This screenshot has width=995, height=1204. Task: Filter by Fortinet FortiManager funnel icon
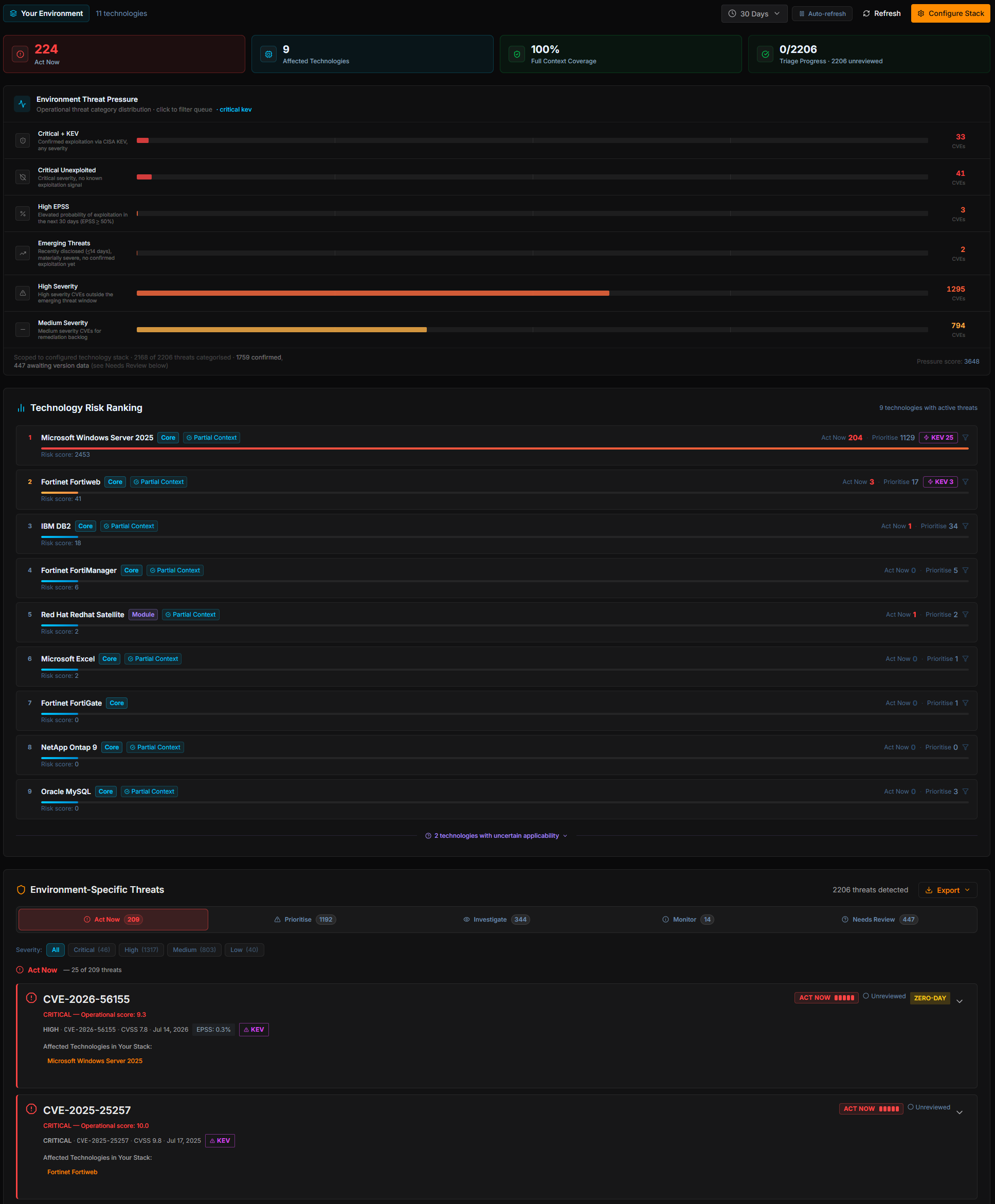coord(965,570)
